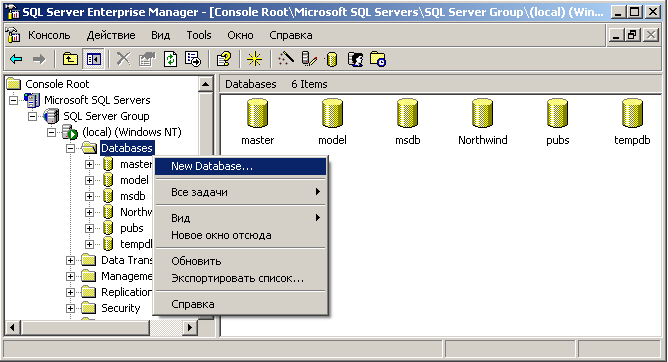Click the Refresh toolbar icon
The image size is (668, 362).
tap(170, 59)
